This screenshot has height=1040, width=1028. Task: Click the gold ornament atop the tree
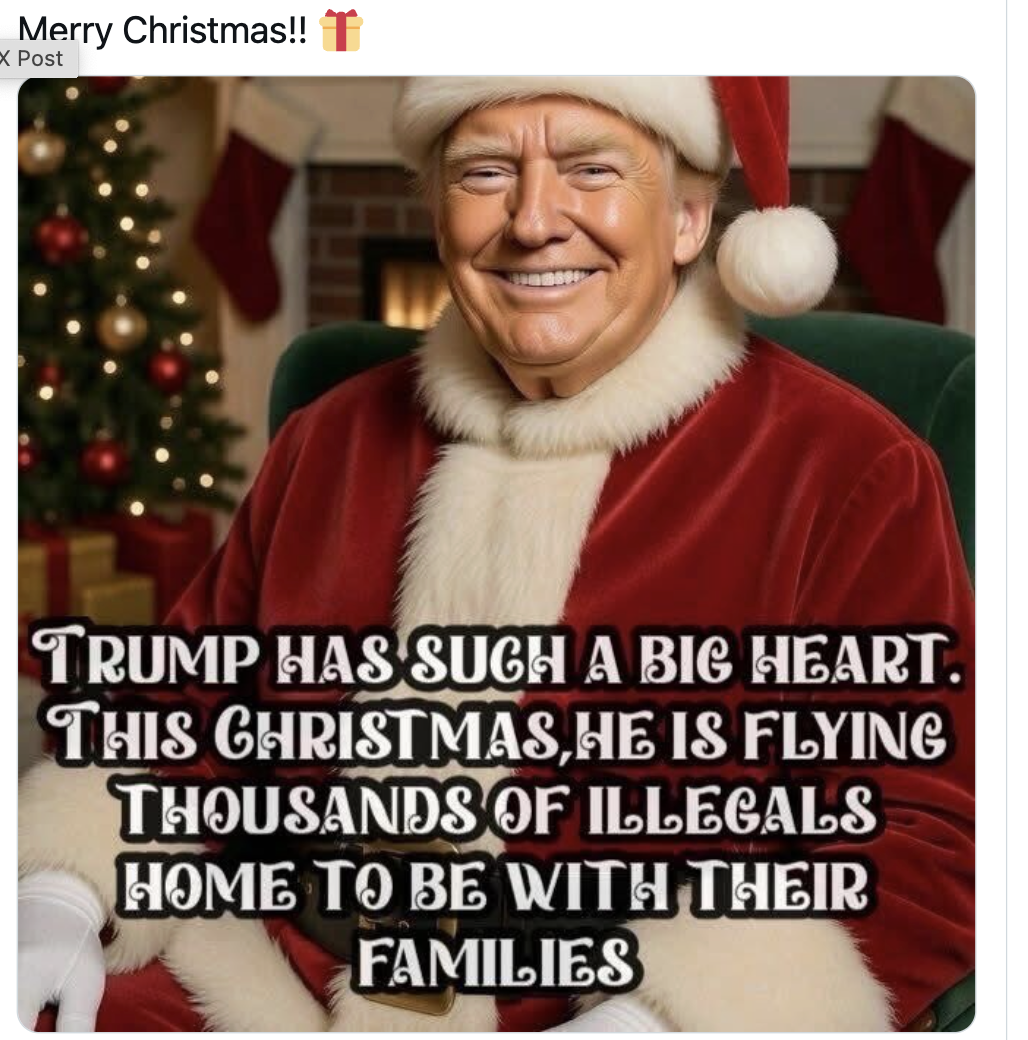coord(41,151)
